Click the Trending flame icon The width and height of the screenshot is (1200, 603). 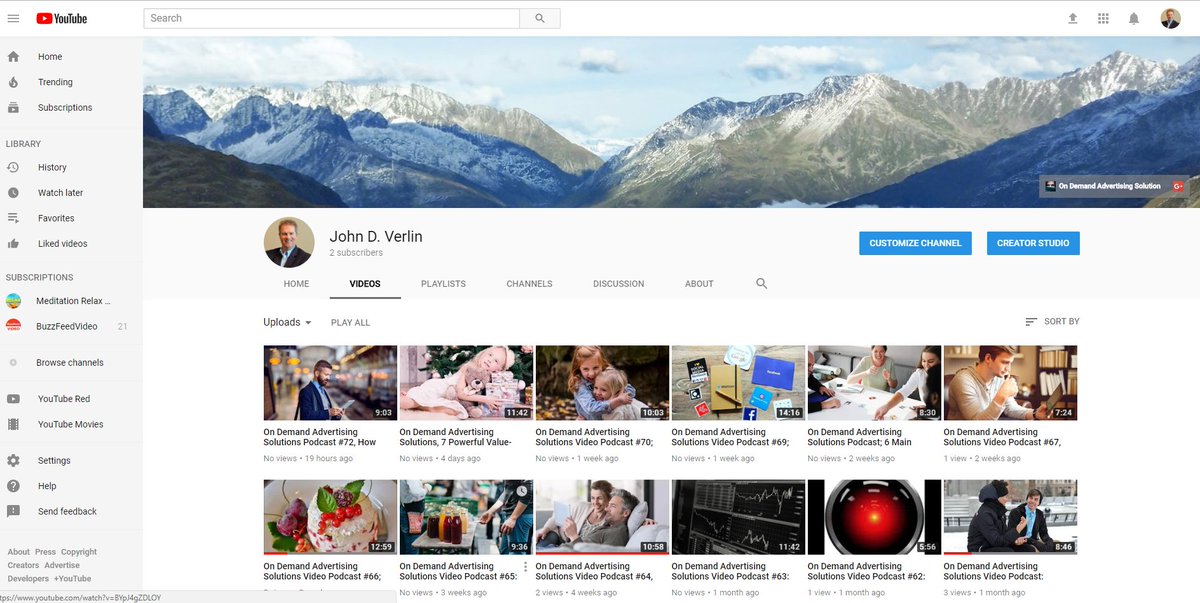(13, 82)
